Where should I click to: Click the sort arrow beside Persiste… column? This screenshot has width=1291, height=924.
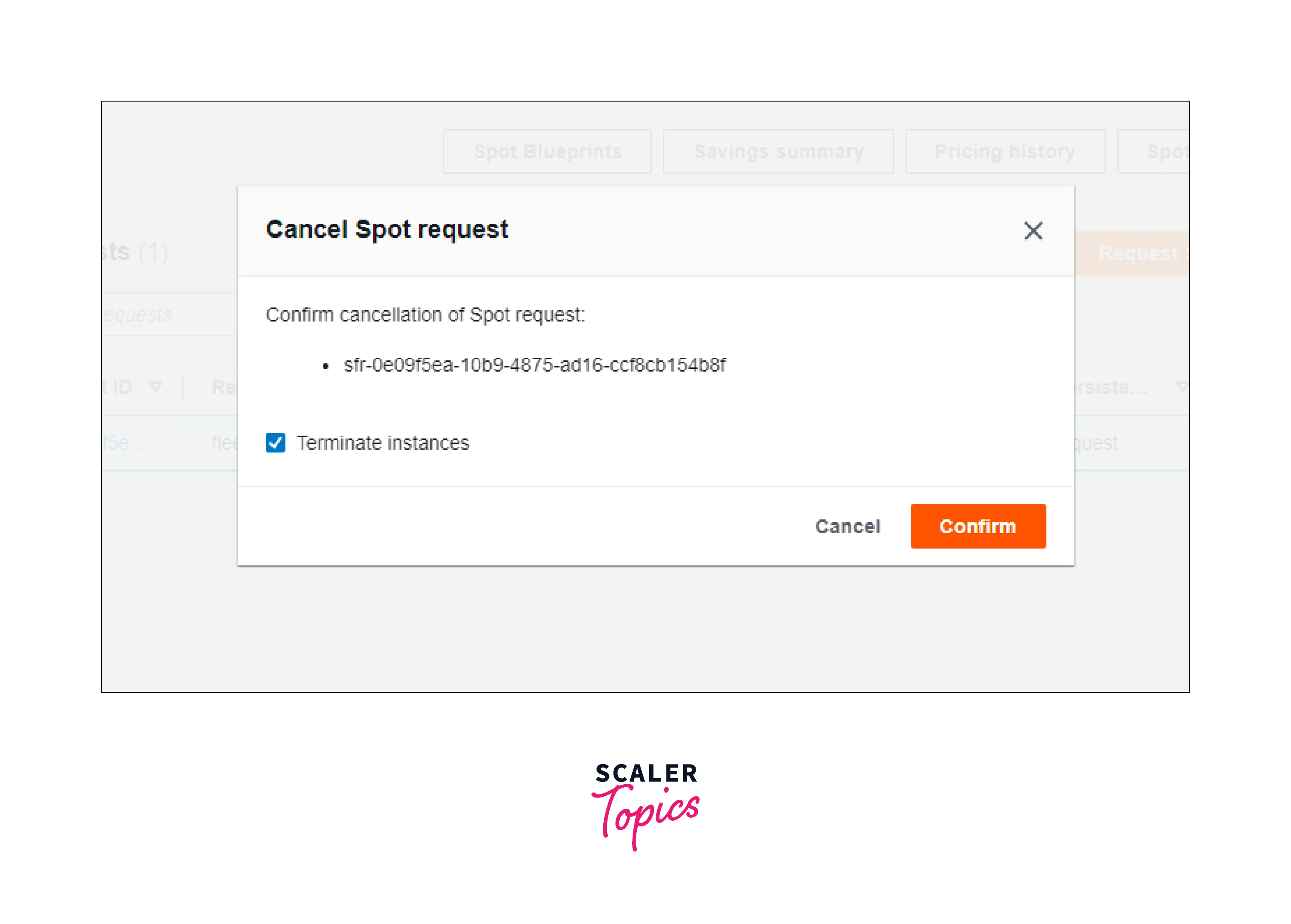tap(1182, 387)
